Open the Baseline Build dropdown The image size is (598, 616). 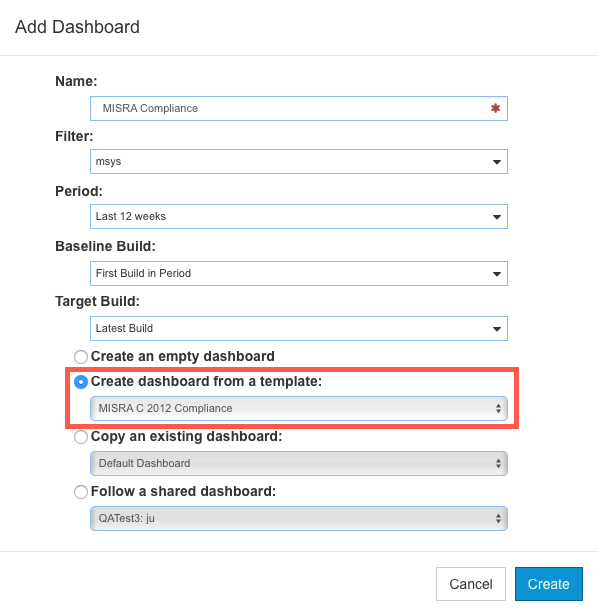(x=299, y=273)
